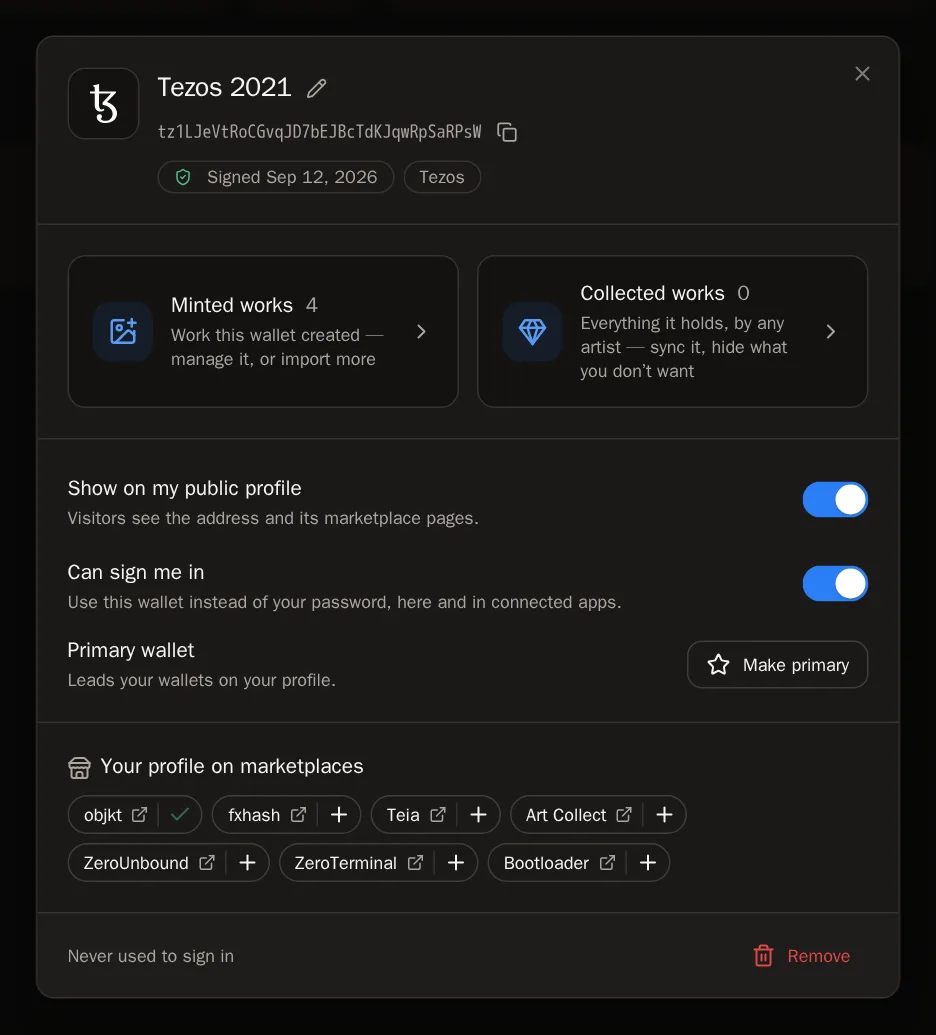Click the Make primary button
The image size is (936, 1035).
click(x=778, y=665)
